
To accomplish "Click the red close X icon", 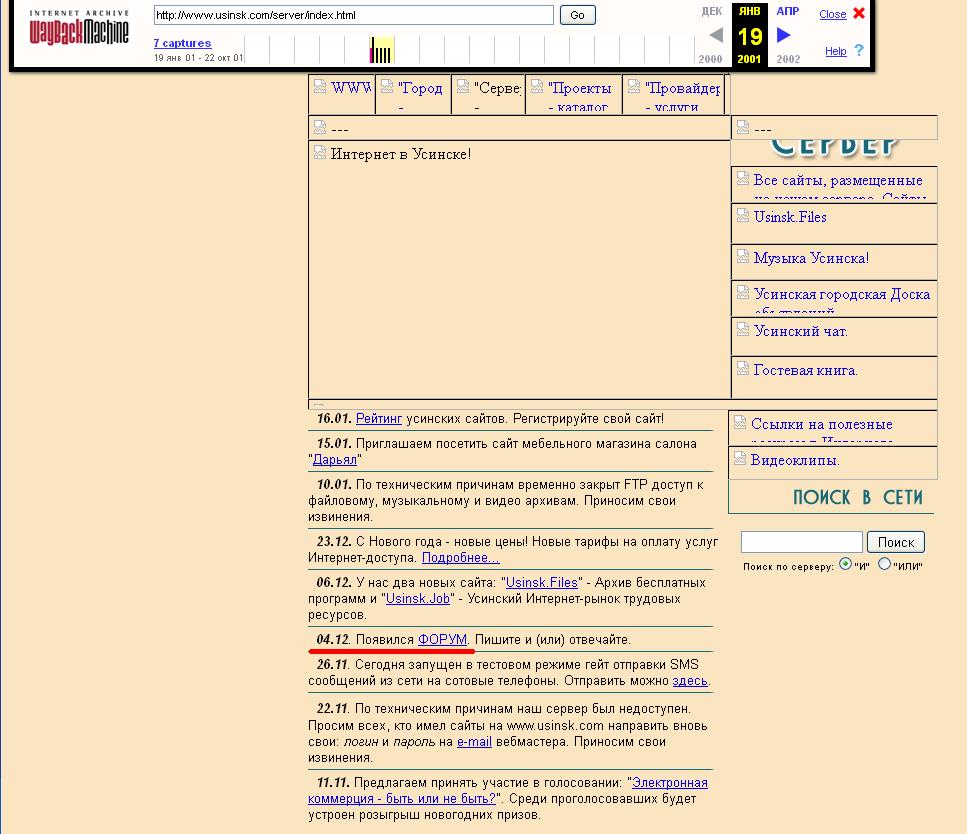I will click(x=858, y=13).
